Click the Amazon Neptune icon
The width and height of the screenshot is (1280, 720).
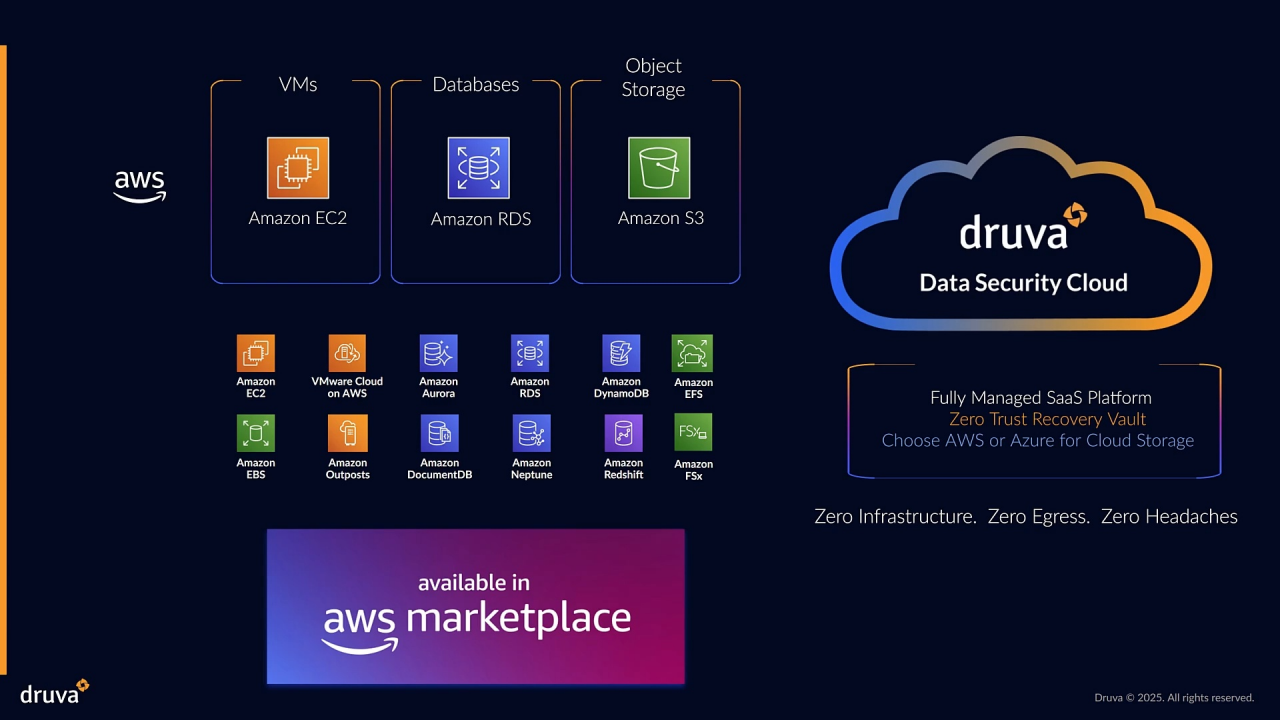pyautogui.click(x=531, y=434)
